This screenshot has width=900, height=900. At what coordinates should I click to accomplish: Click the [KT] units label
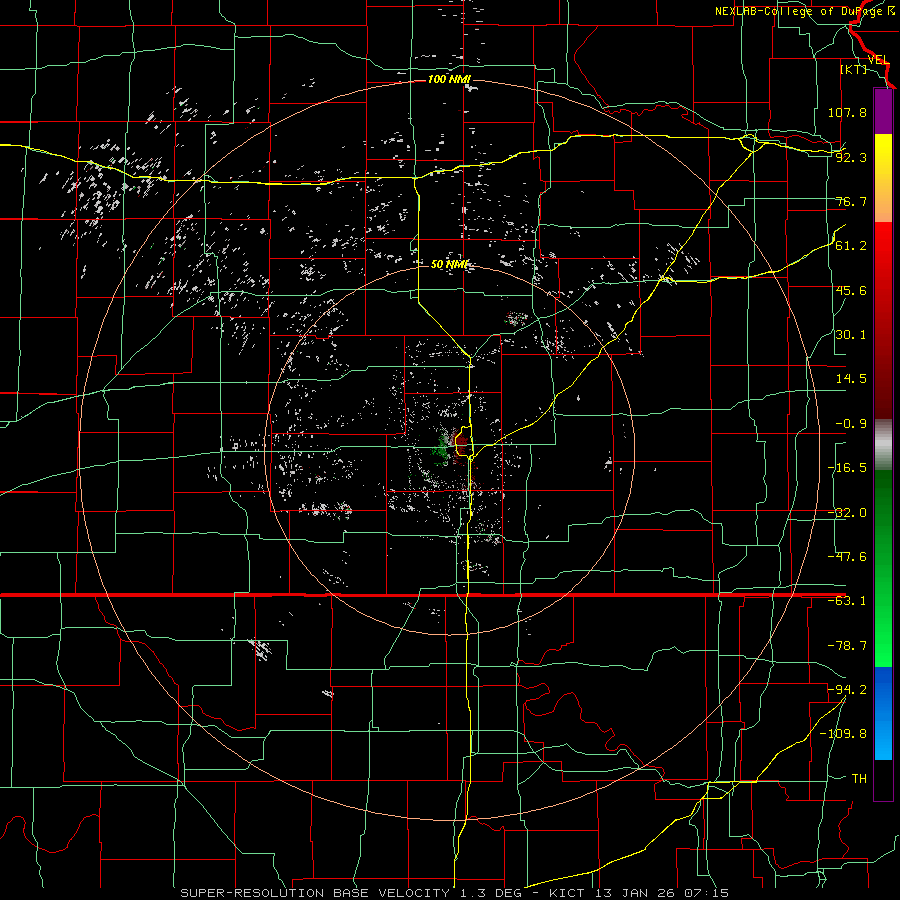click(853, 69)
